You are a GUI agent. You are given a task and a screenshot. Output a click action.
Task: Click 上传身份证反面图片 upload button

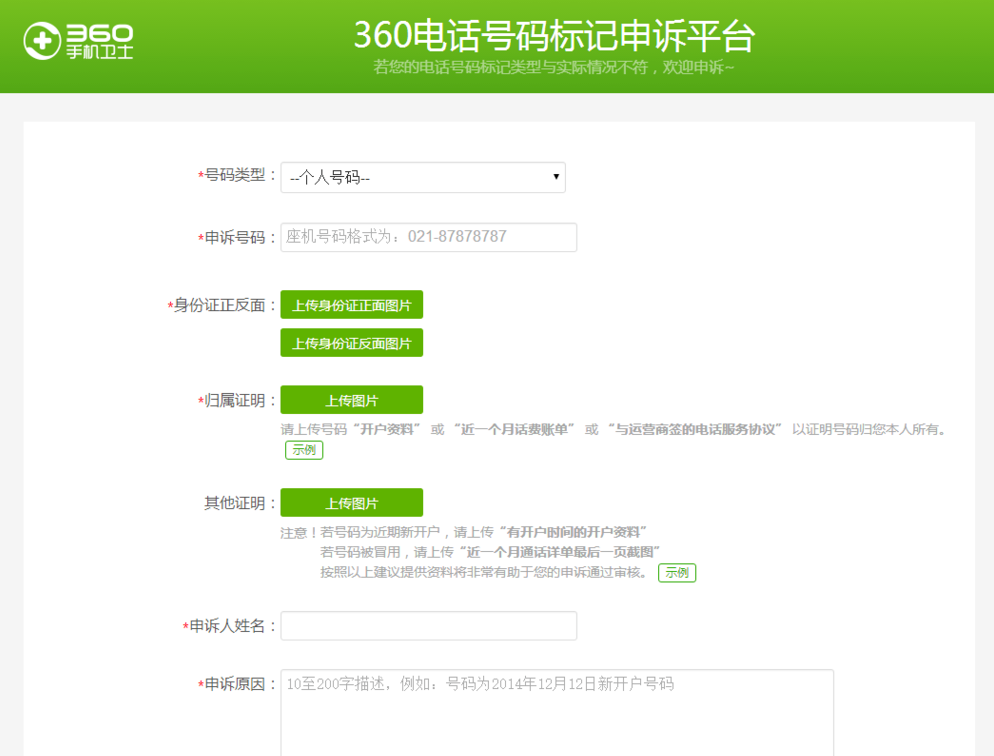(x=352, y=343)
